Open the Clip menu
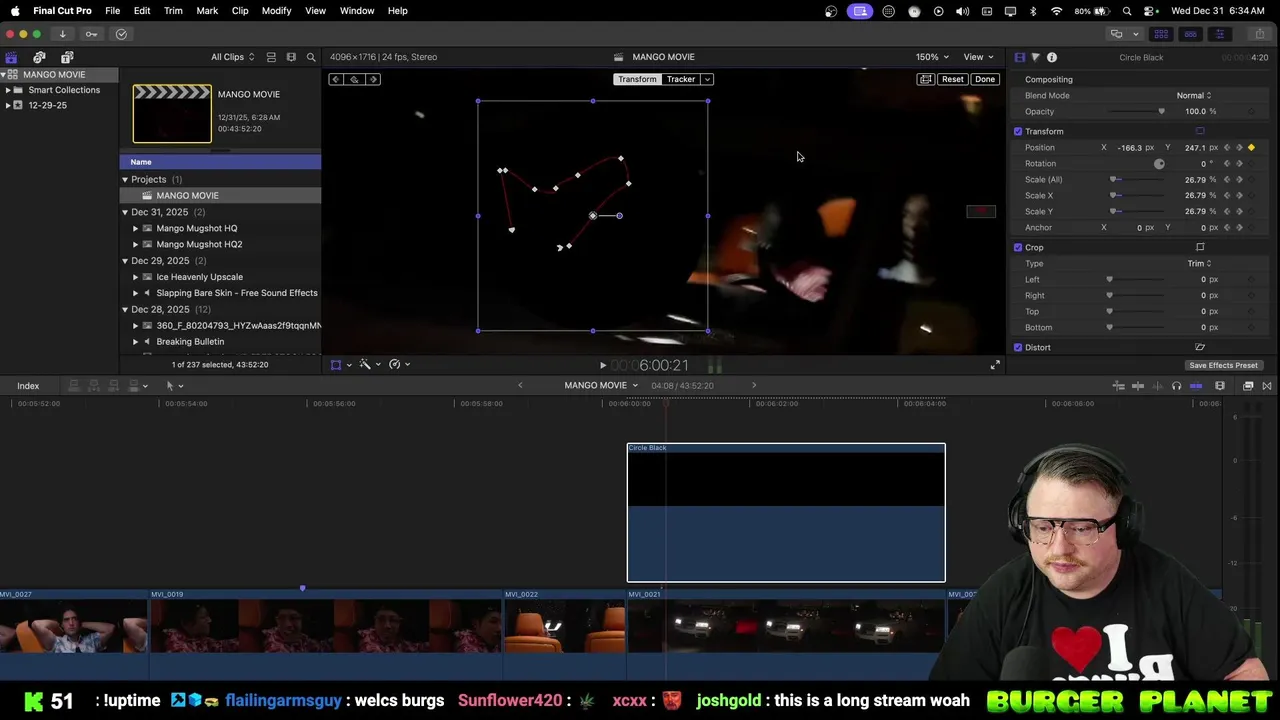Image resolution: width=1280 pixels, height=720 pixels. [x=240, y=11]
